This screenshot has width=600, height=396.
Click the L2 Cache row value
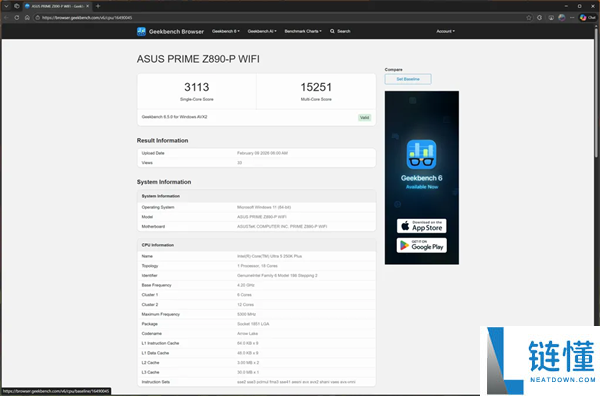click(x=248, y=362)
